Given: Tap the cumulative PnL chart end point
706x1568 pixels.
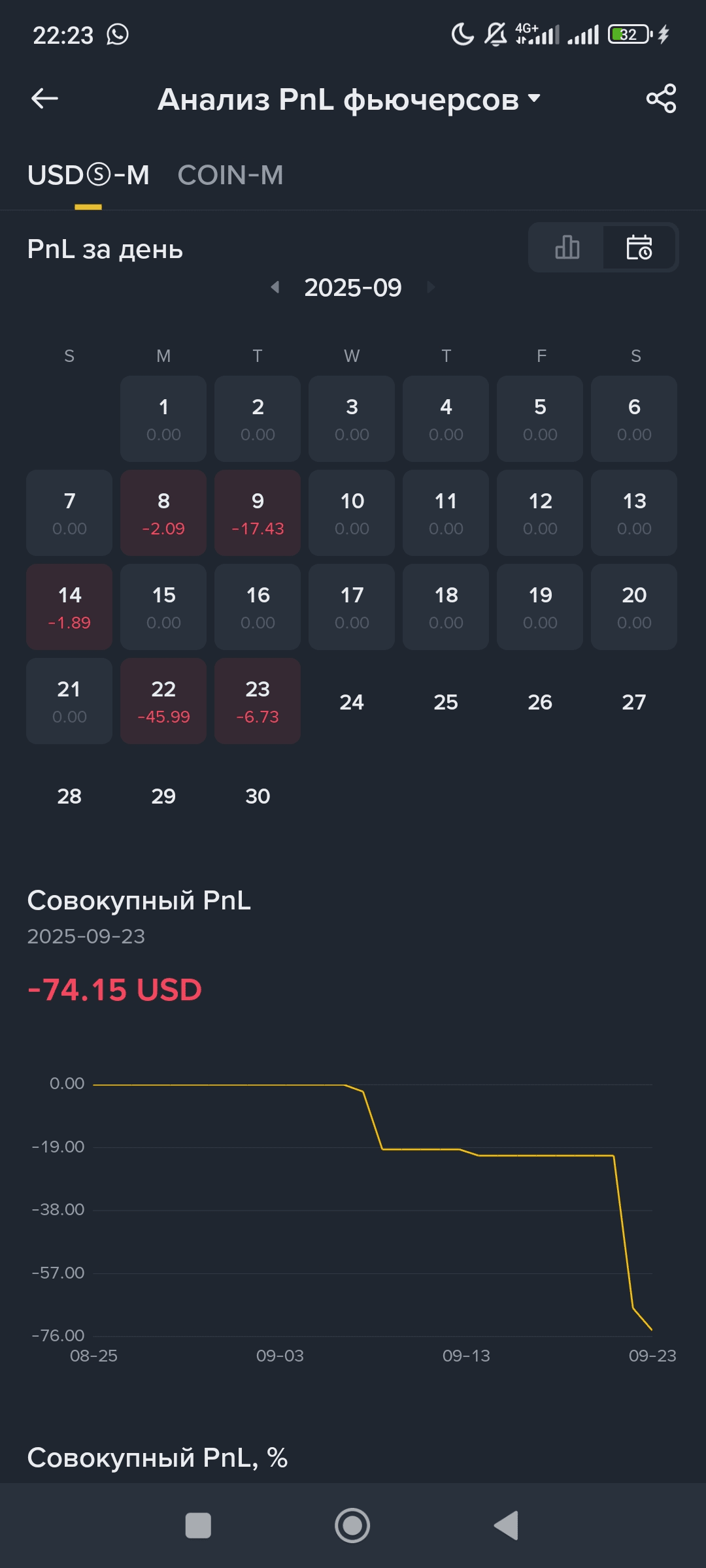Looking at the screenshot, I should pyautogui.click(x=651, y=1329).
